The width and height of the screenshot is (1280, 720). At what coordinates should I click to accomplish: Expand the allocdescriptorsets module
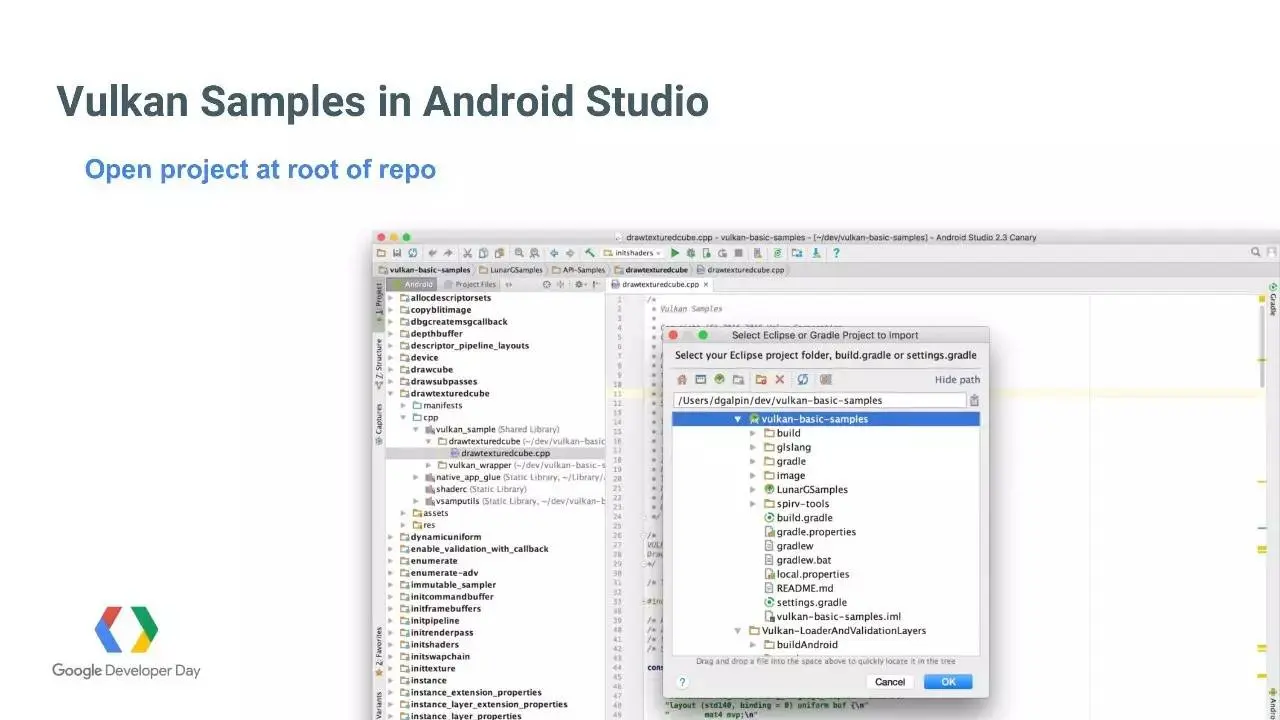pyautogui.click(x=391, y=298)
